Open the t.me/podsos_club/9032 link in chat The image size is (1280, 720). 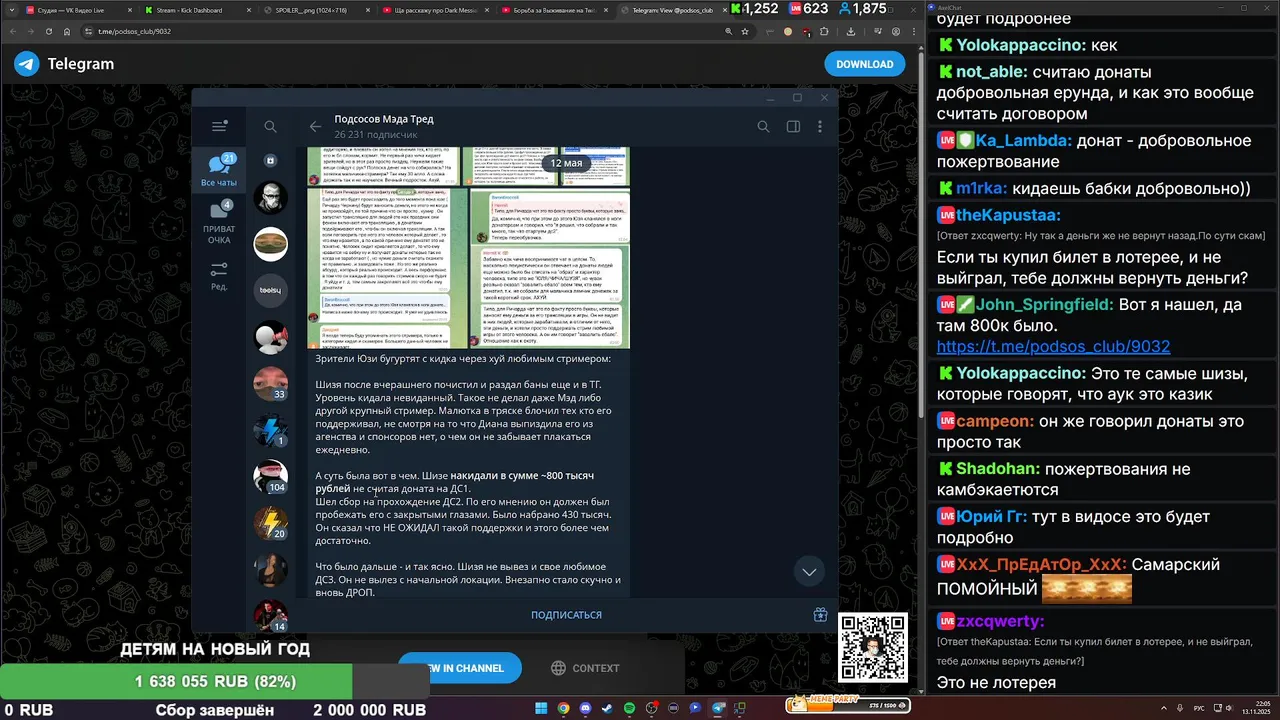pyautogui.click(x=1053, y=347)
